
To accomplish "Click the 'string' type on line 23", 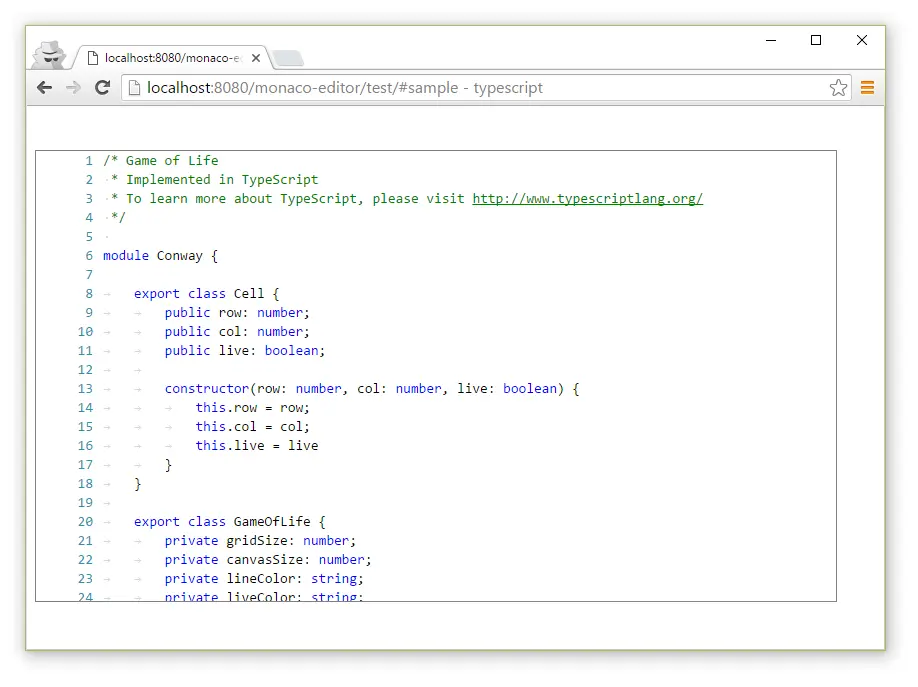I will pyautogui.click(x=334, y=579).
